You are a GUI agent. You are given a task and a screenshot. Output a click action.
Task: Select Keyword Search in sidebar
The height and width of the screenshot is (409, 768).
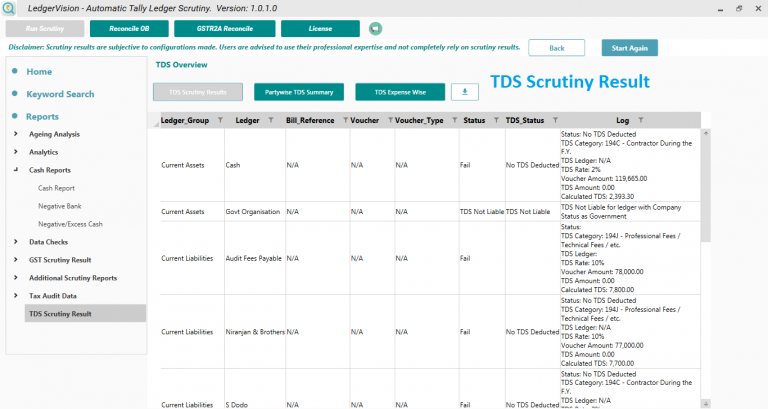click(60, 94)
